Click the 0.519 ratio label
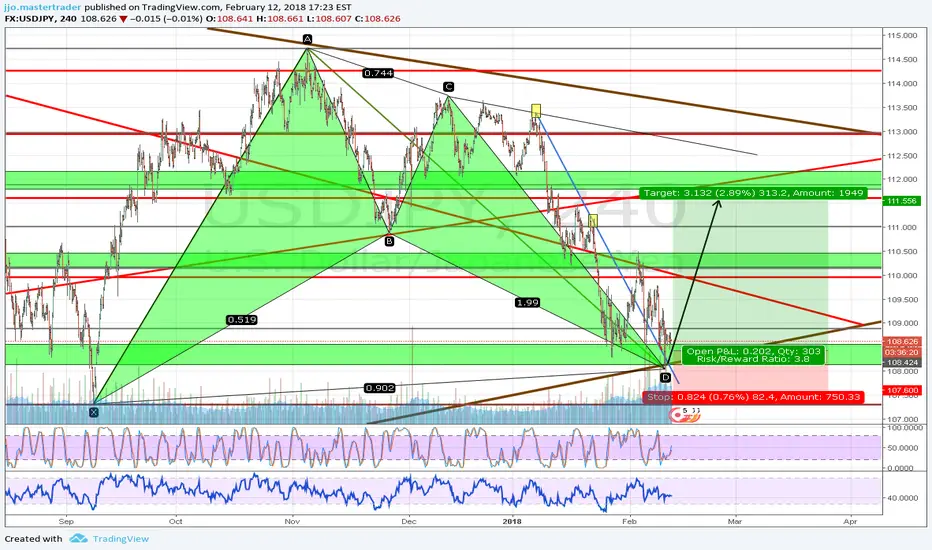 (x=242, y=320)
